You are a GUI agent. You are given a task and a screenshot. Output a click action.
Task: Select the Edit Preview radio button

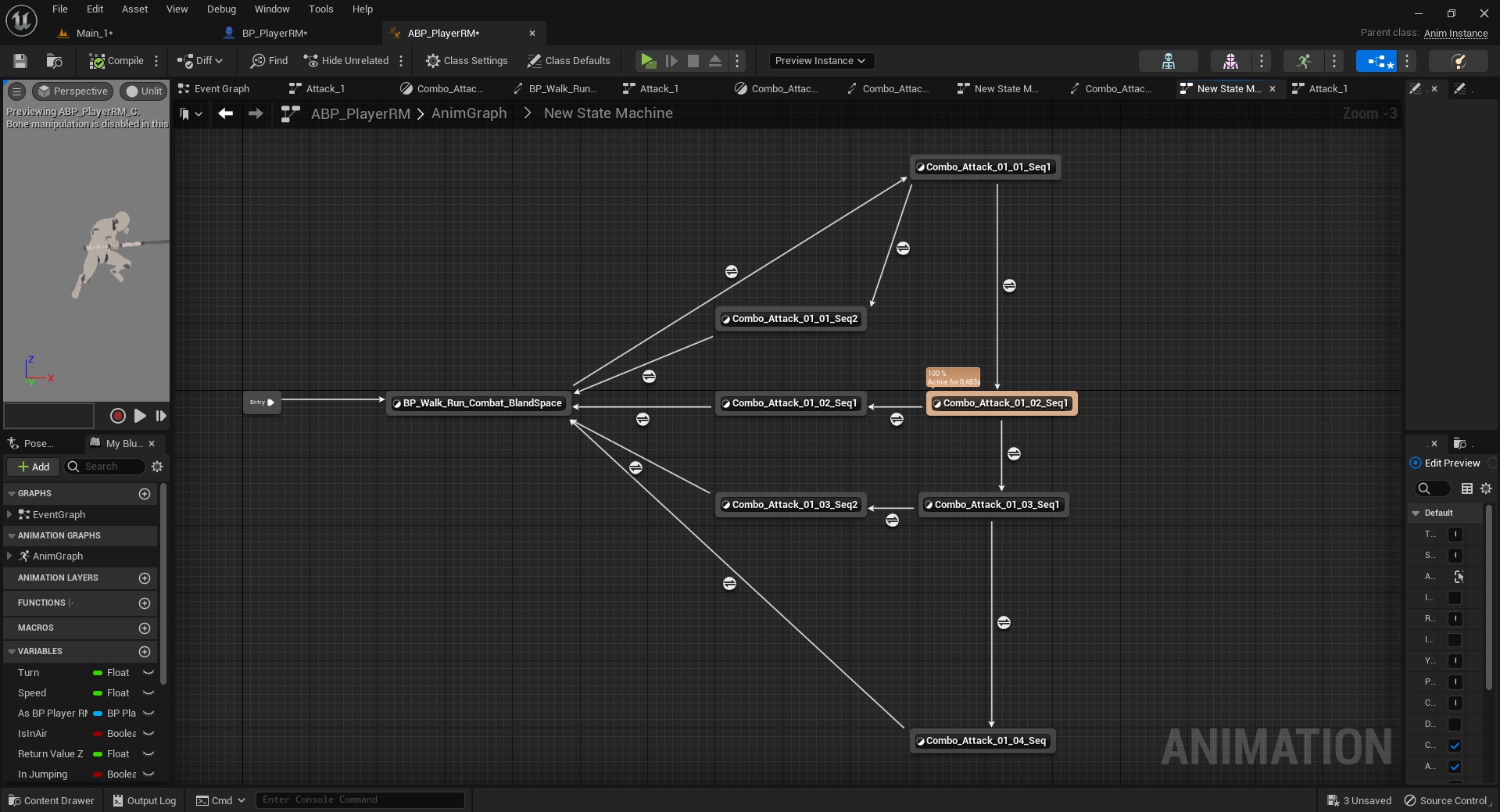pyautogui.click(x=1416, y=463)
